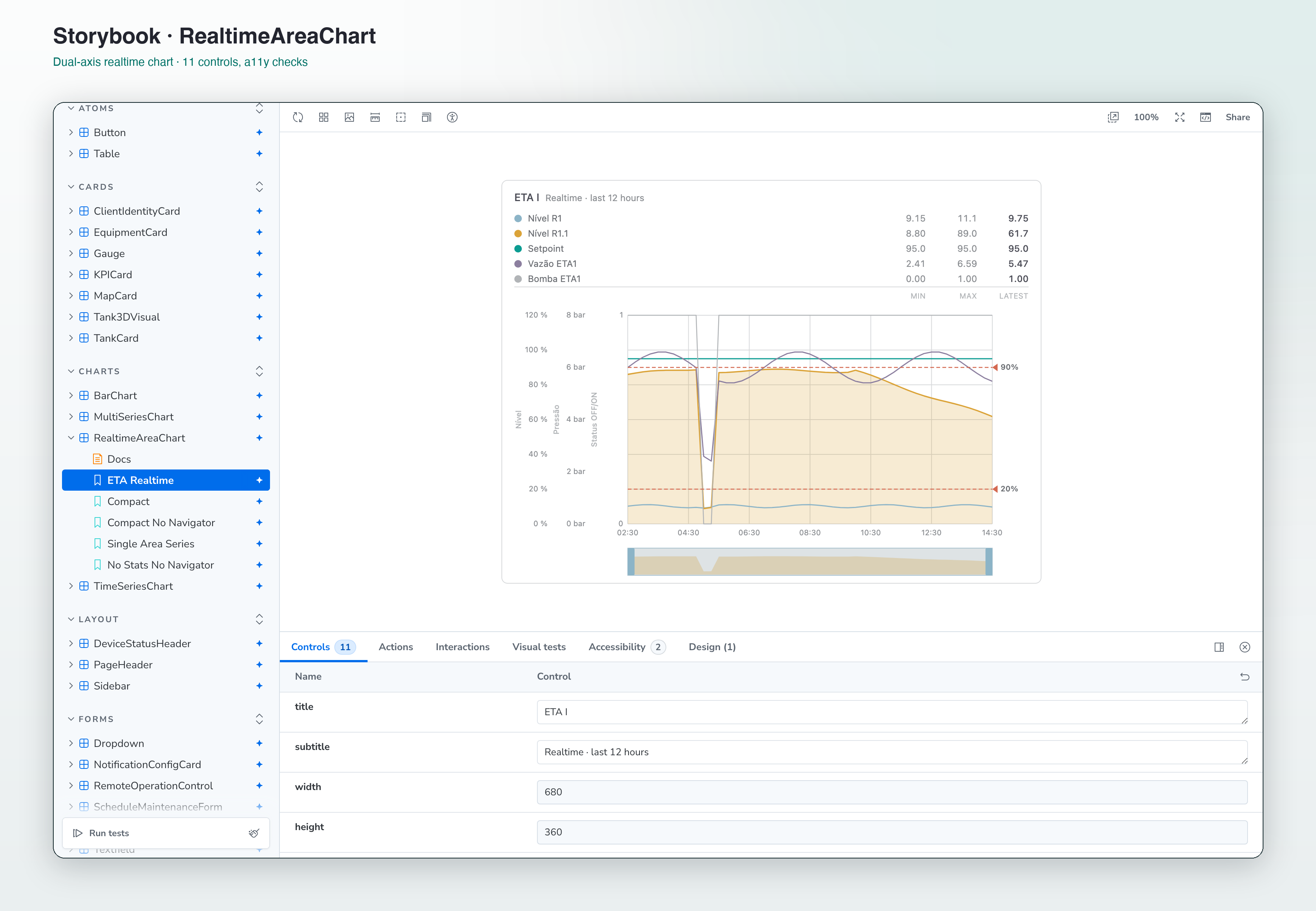
Task: Expand all in ATOMS with up-down arrows
Action: tap(259, 108)
